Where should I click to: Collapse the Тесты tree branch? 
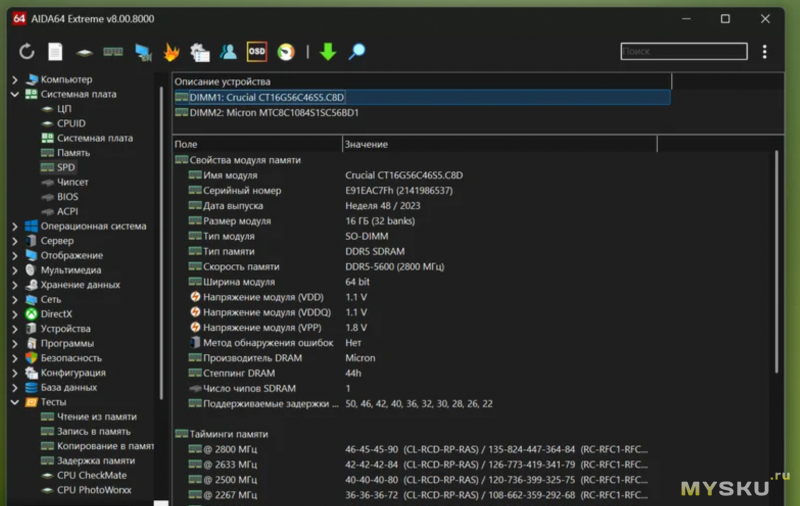[x=15, y=402]
